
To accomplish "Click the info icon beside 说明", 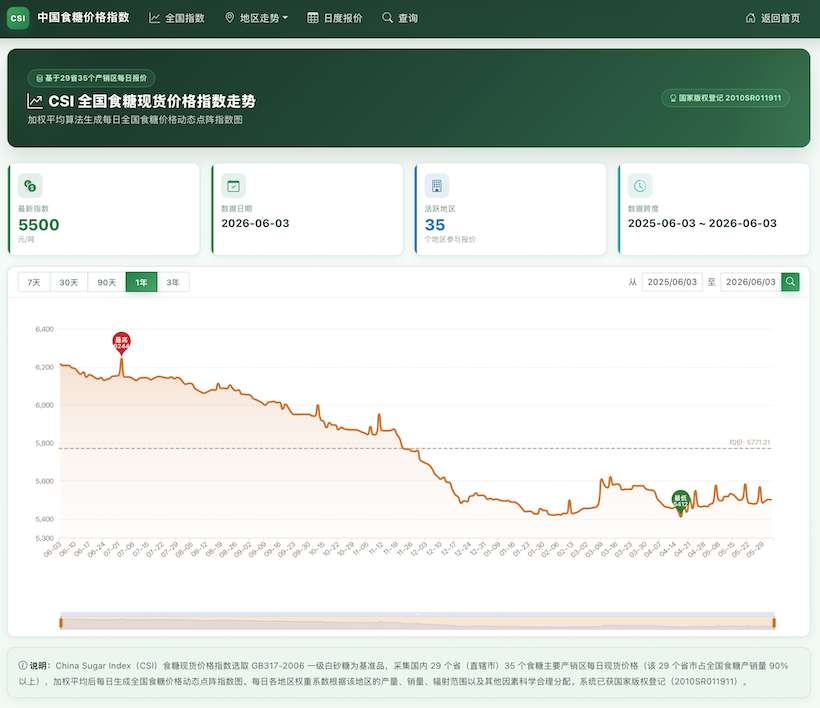I will pos(23,666).
